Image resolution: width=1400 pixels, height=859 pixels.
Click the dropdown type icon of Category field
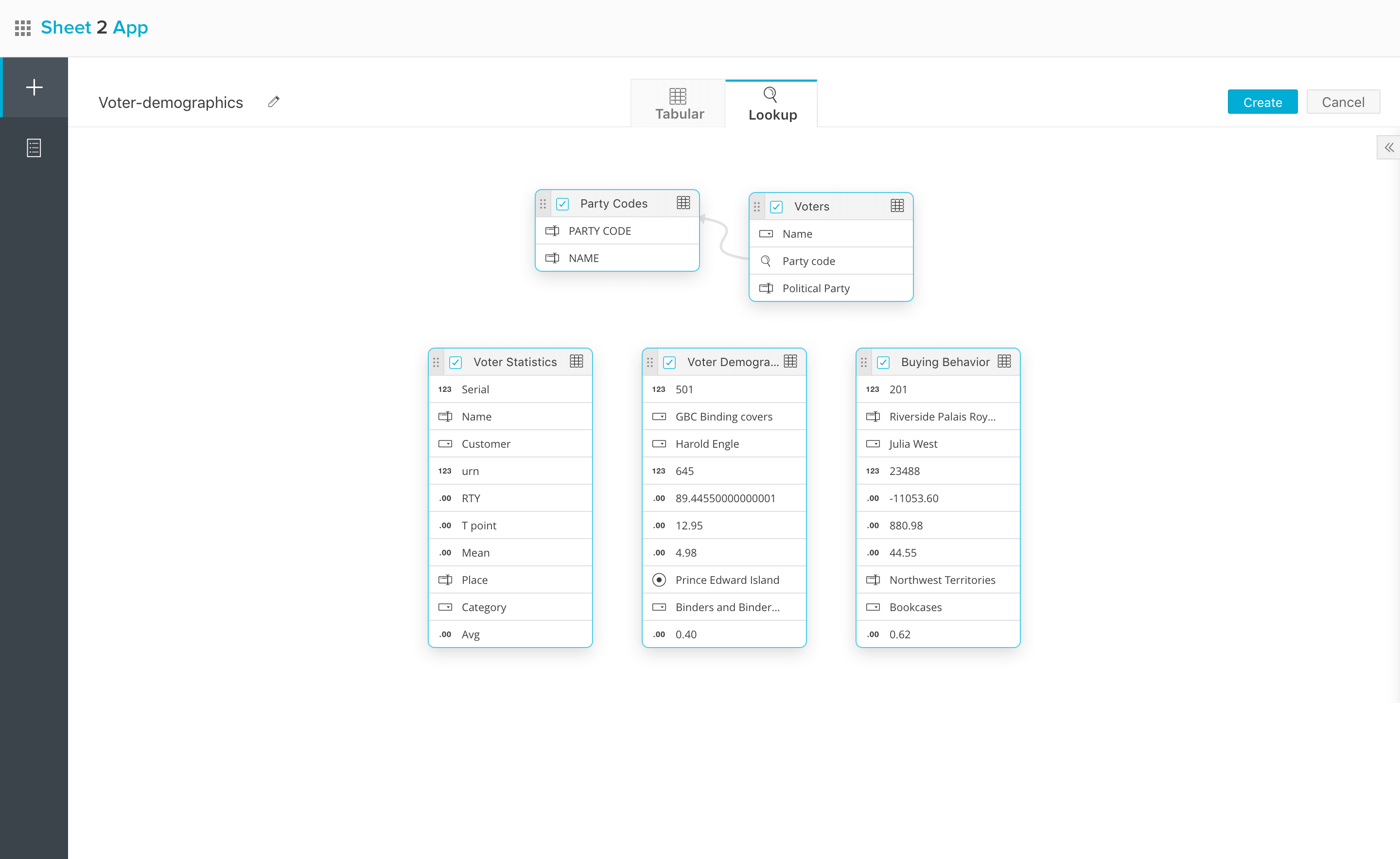pos(445,607)
